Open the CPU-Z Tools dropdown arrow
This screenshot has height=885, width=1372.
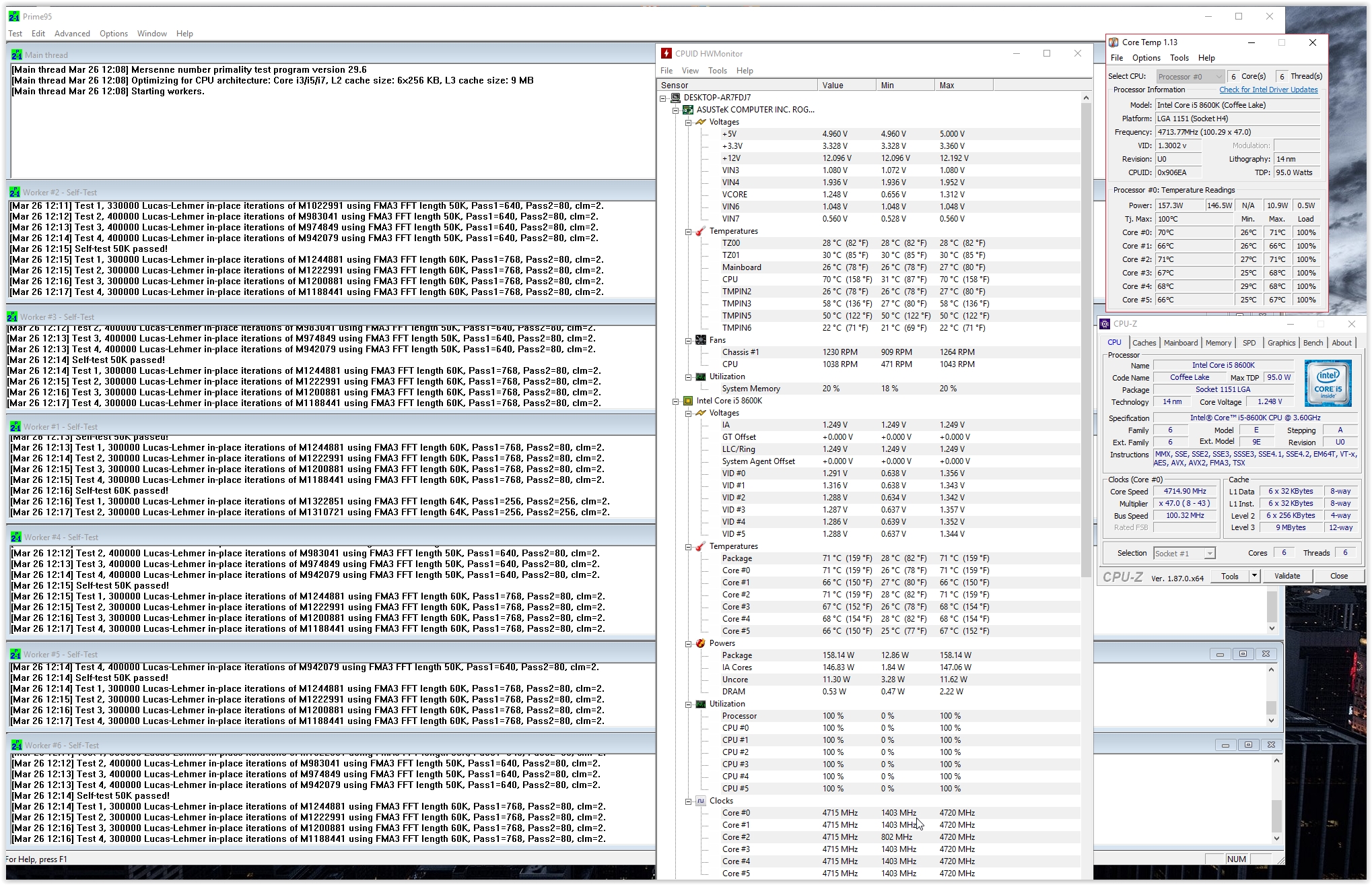click(1254, 576)
